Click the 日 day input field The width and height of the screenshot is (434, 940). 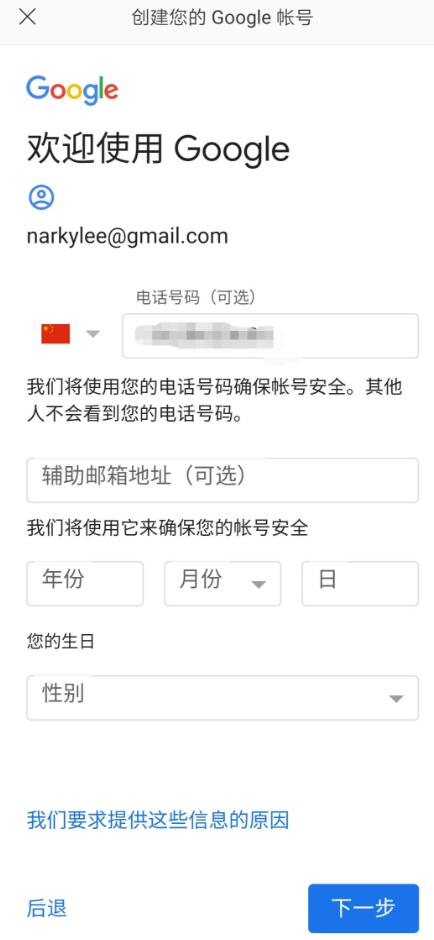coord(360,583)
